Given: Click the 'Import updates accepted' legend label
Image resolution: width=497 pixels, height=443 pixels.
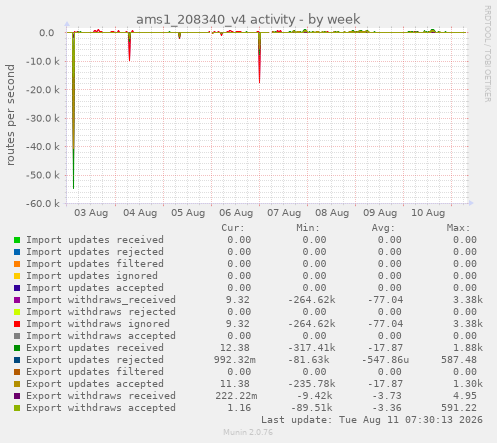Looking at the screenshot, I should [x=95, y=288].
